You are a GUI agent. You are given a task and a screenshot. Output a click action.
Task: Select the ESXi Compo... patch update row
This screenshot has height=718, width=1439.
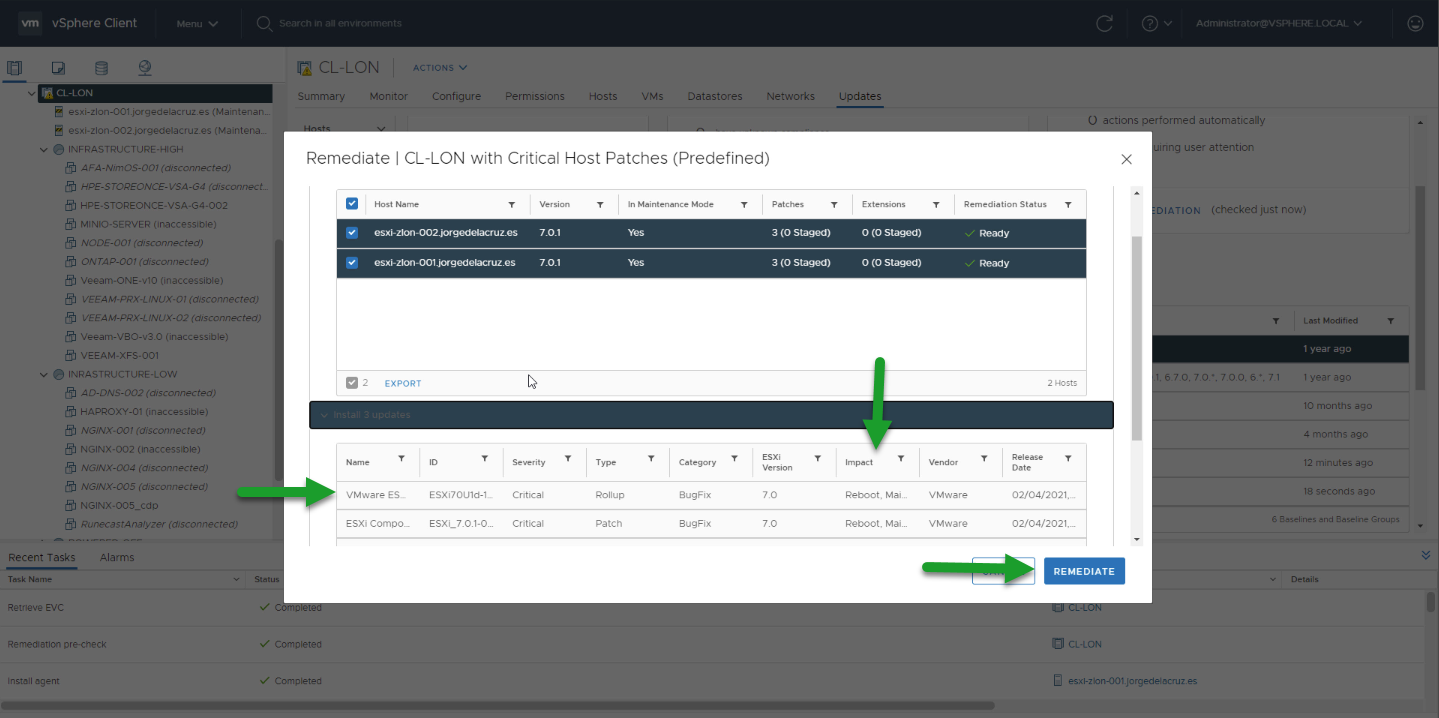tap(711, 523)
